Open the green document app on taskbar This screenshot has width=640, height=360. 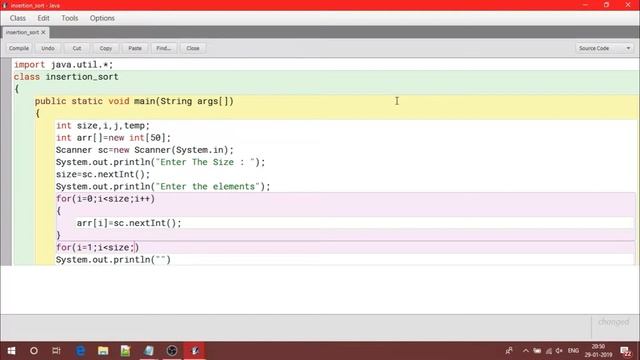coord(126,351)
